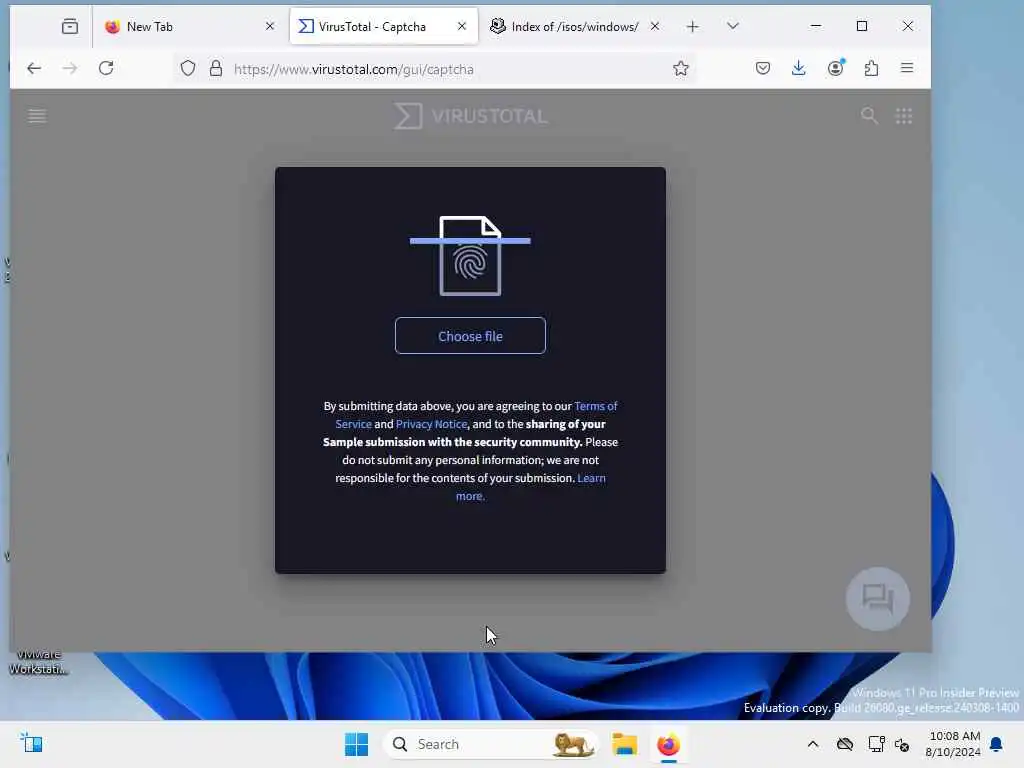Open Firefox View recent browsing icon

pos(70,27)
